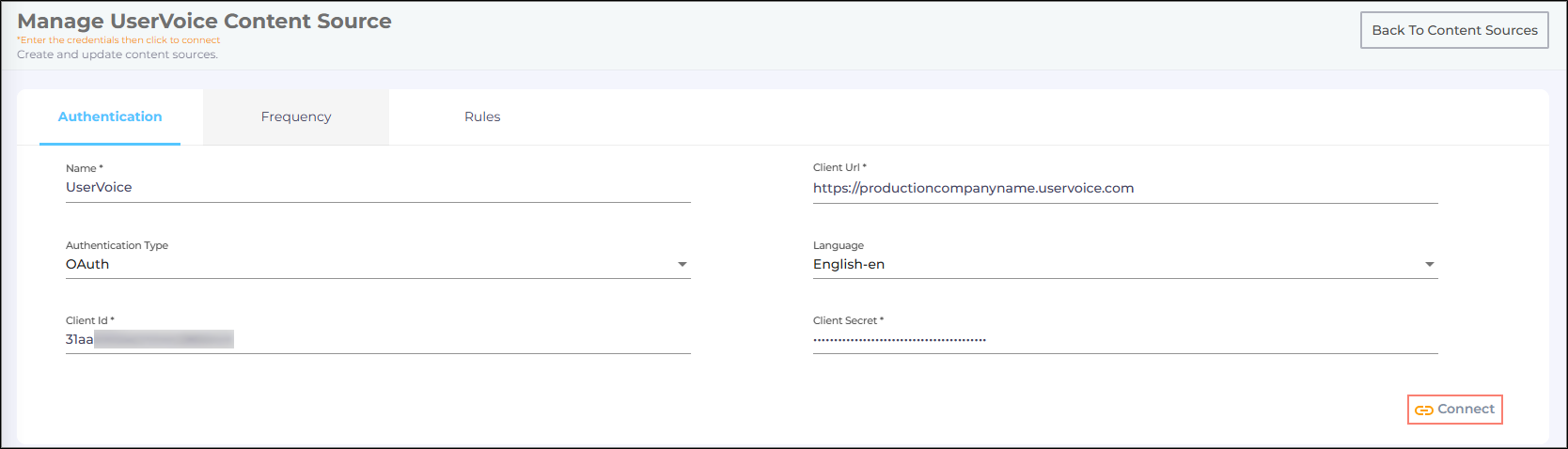Click the 'Create and update content sources' subtitle
This screenshot has height=449, width=1568.
[118, 54]
